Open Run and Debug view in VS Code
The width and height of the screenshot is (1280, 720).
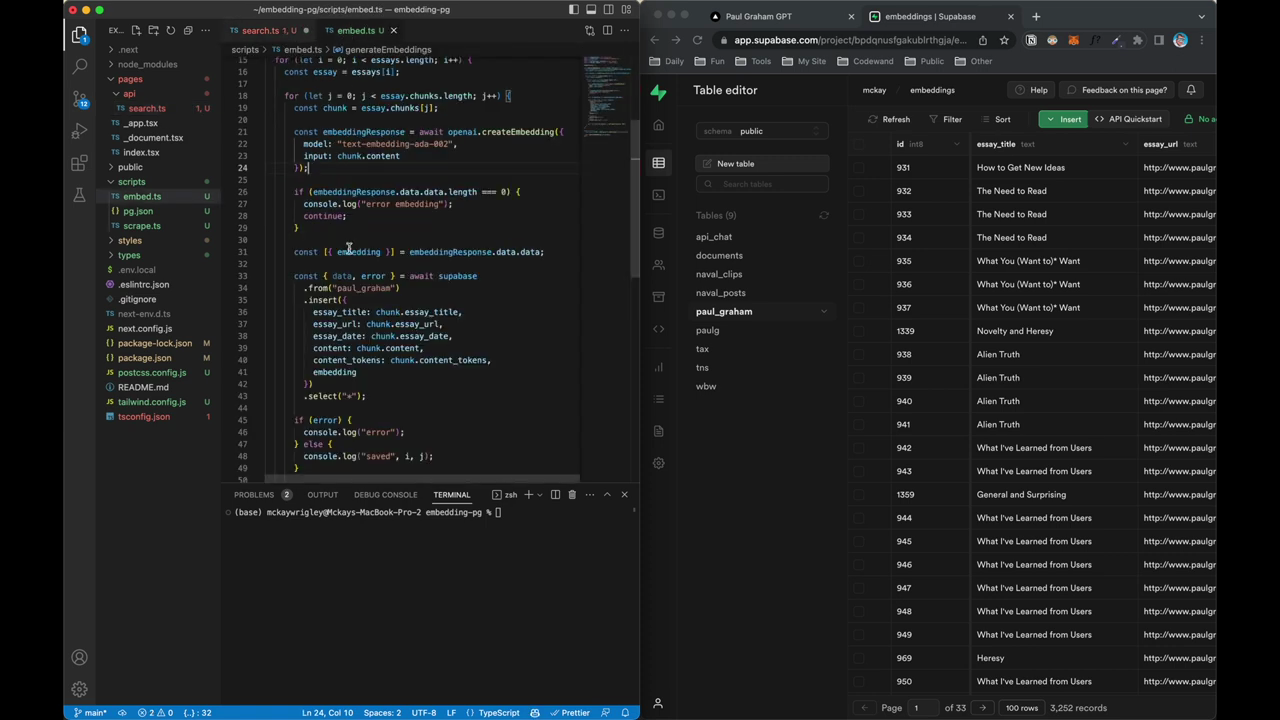tap(79, 131)
